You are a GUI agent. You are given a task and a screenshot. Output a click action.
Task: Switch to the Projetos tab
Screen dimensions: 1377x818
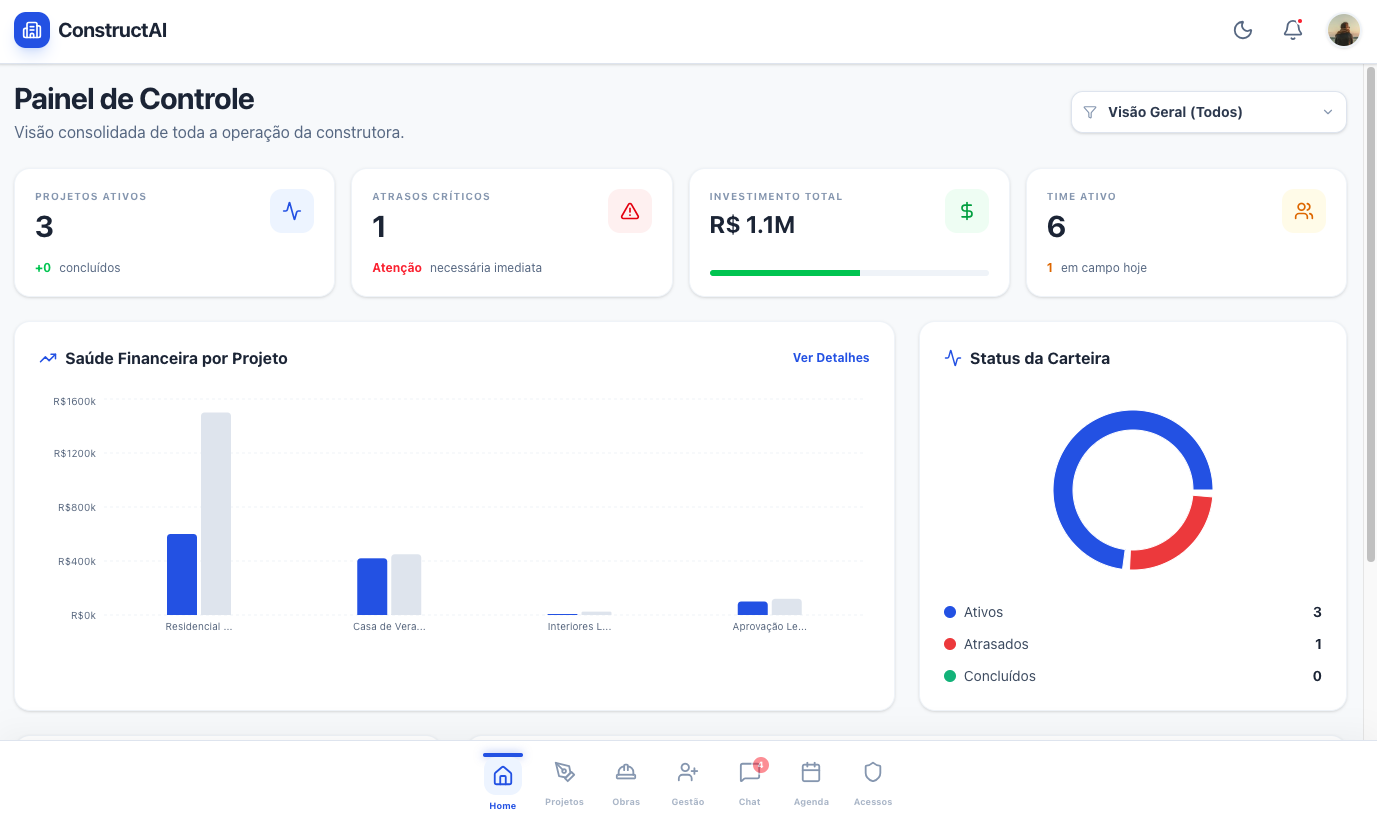pyautogui.click(x=565, y=781)
